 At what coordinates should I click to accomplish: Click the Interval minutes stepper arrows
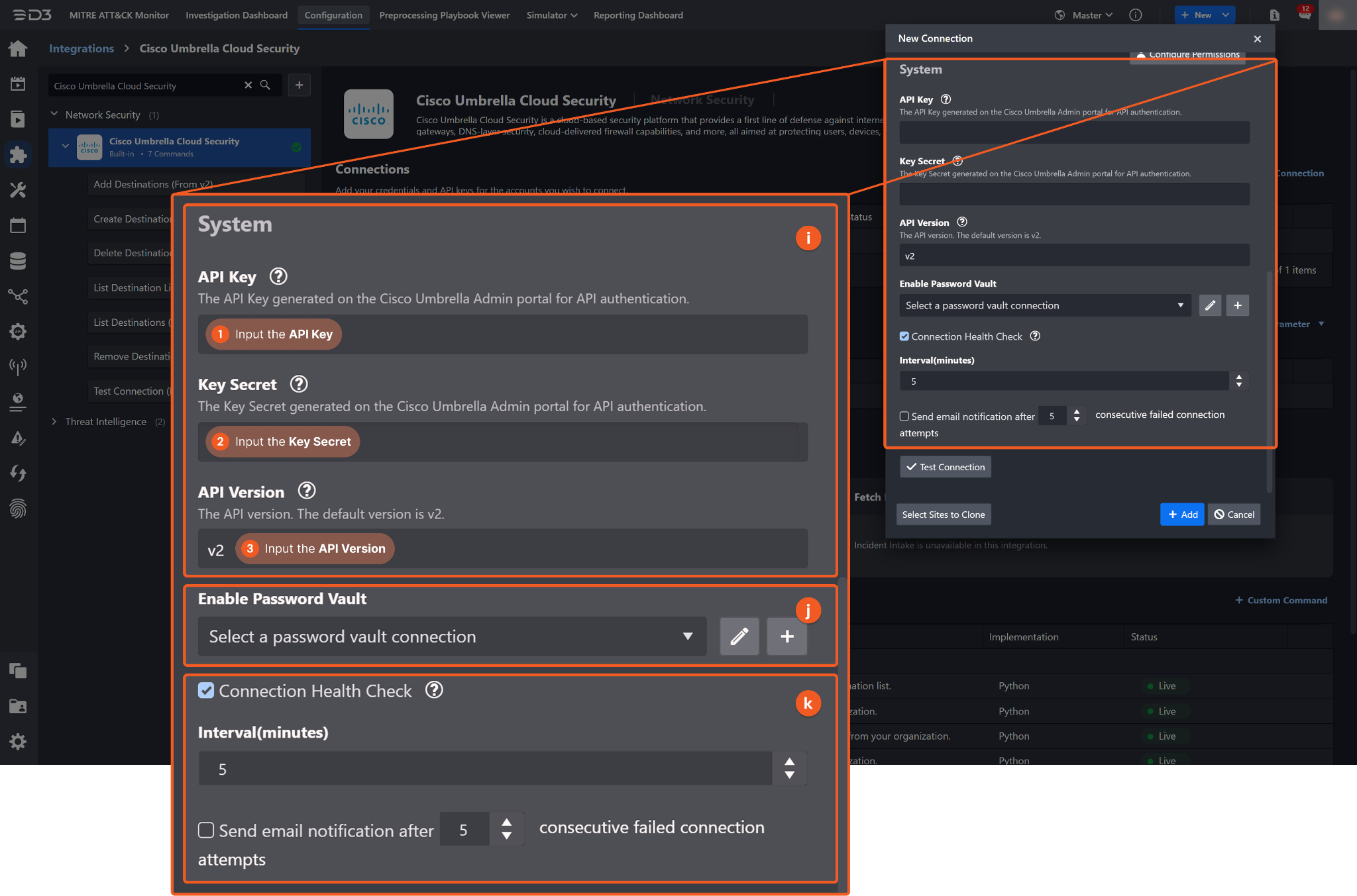[x=1238, y=381]
